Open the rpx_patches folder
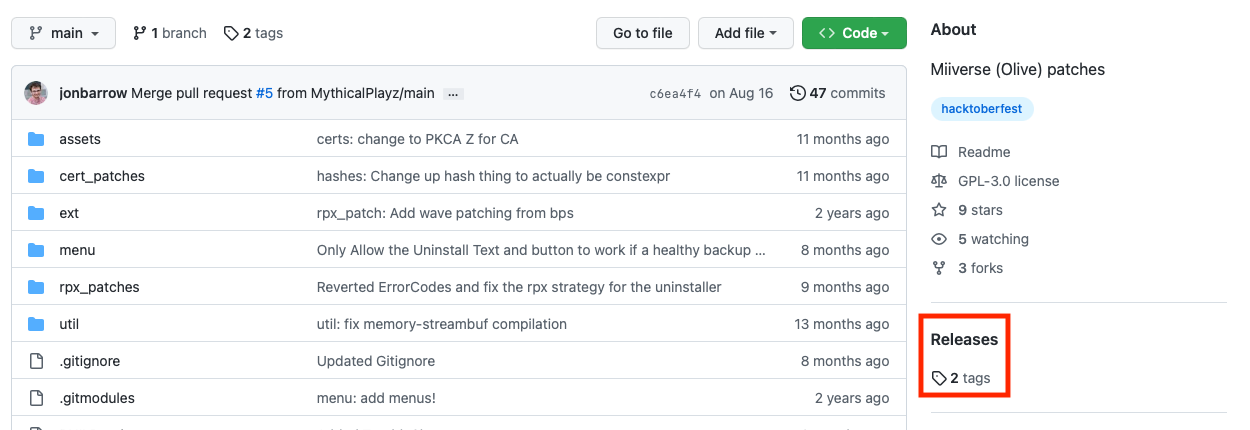This screenshot has width=1250, height=430. [x=99, y=287]
